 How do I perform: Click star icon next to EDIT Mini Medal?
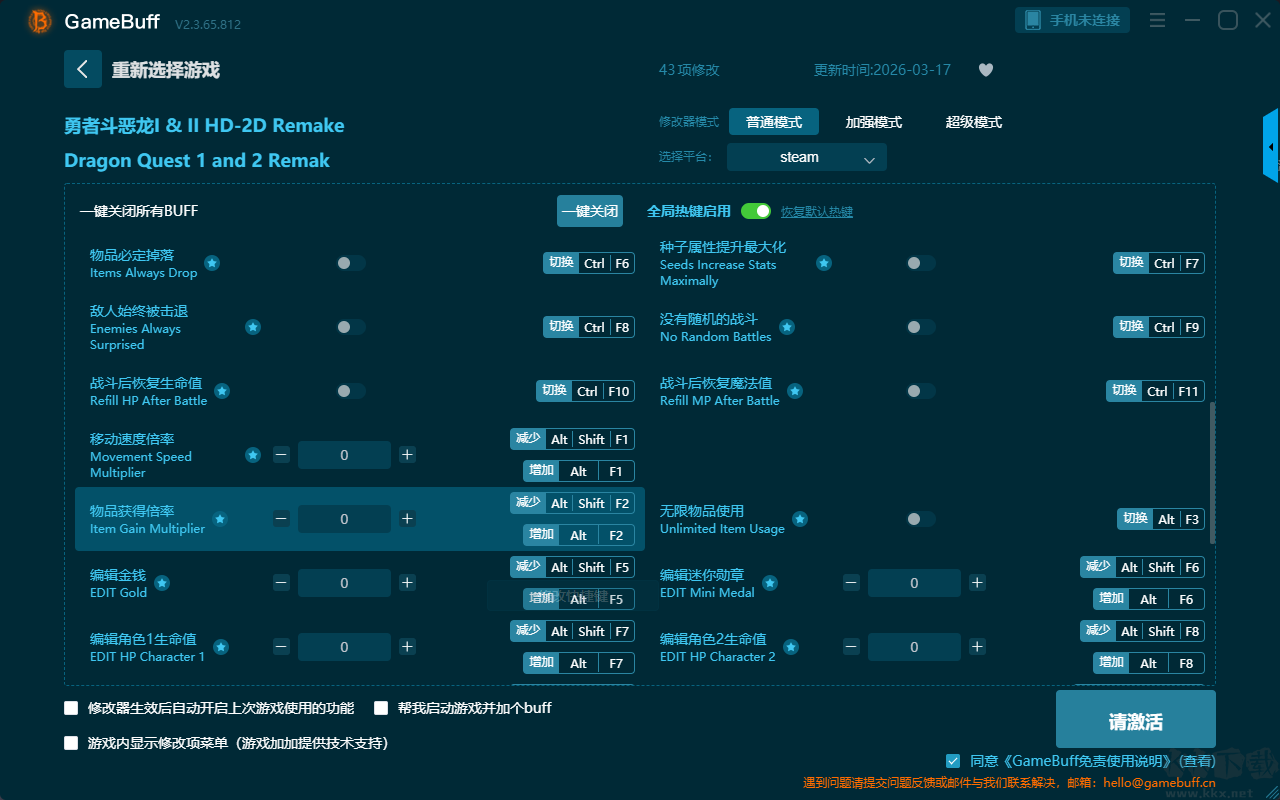(x=769, y=583)
